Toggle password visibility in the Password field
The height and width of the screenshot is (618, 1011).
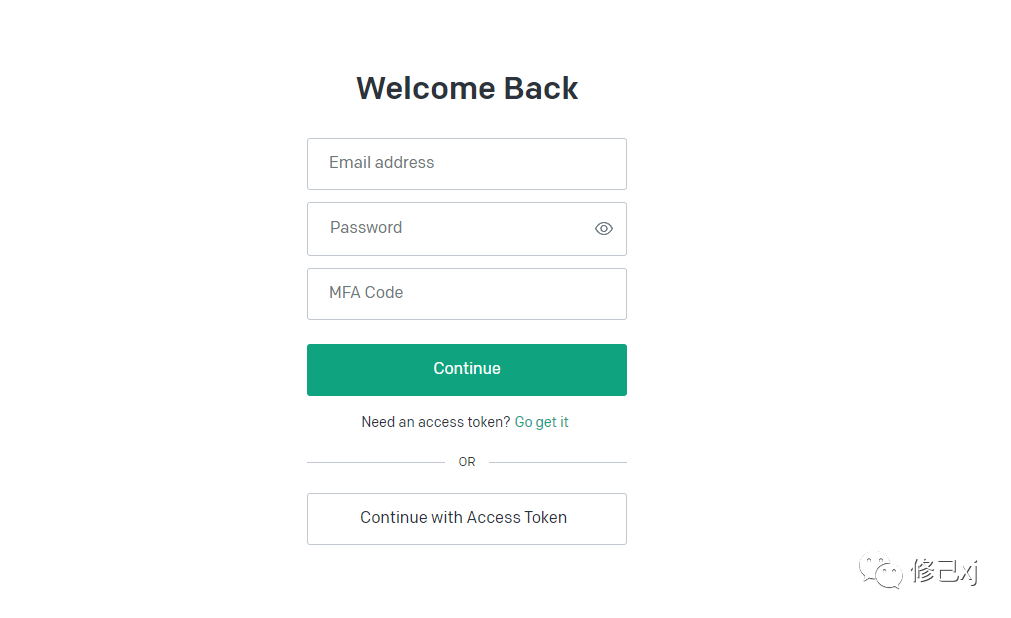[x=604, y=228]
